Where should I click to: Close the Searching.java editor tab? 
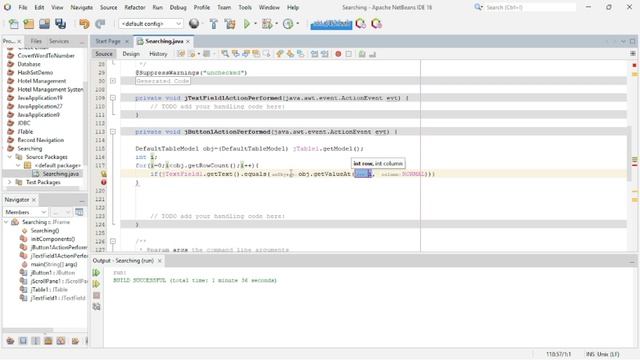[188, 42]
